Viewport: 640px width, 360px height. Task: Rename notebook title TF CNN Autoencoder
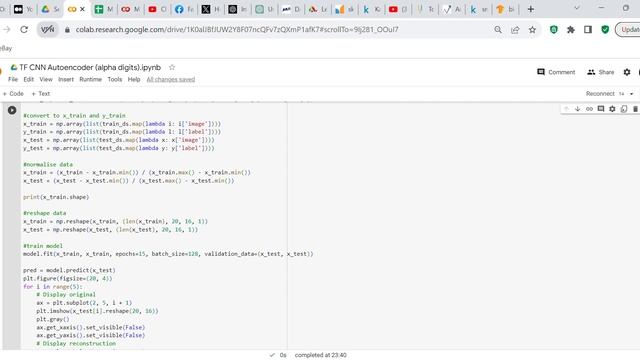click(90, 67)
